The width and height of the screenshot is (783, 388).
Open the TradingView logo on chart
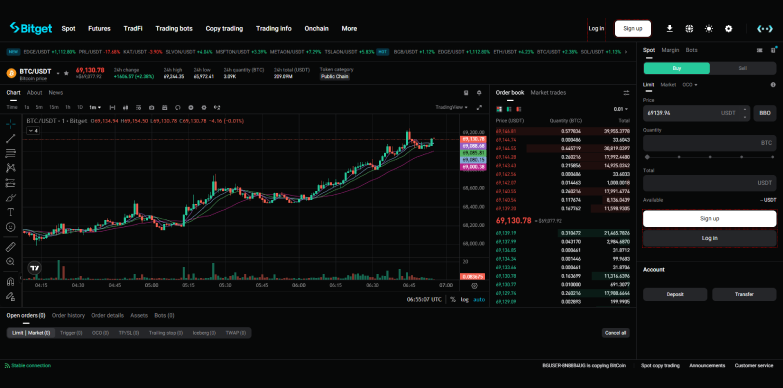[x=34, y=268]
